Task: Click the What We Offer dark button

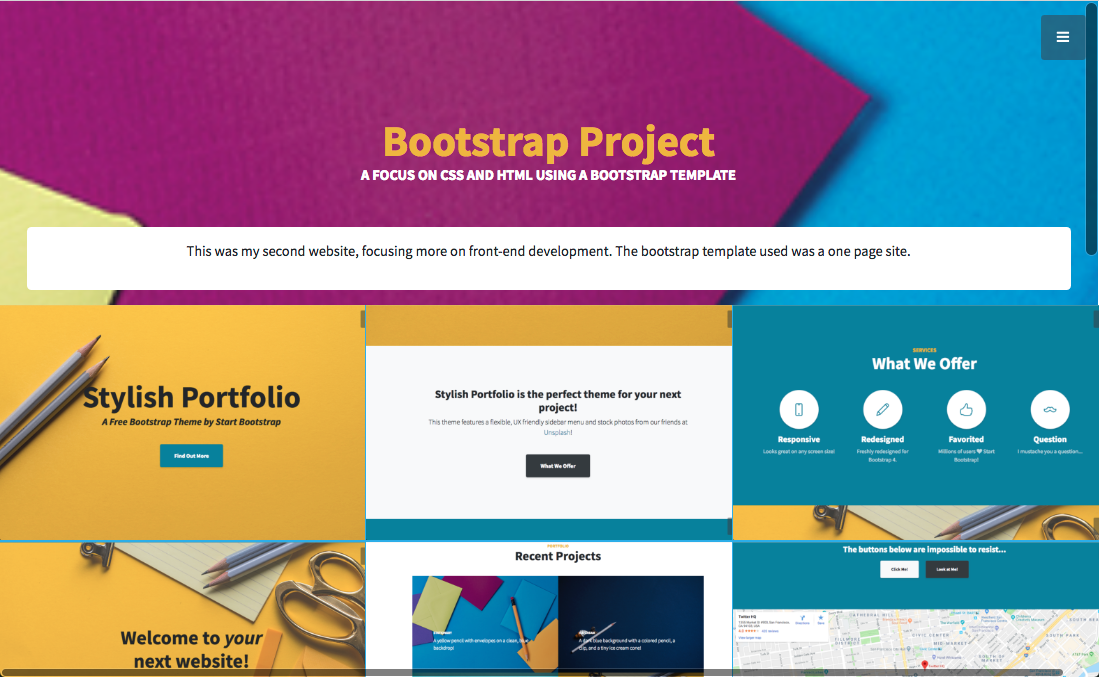Action: (x=558, y=466)
